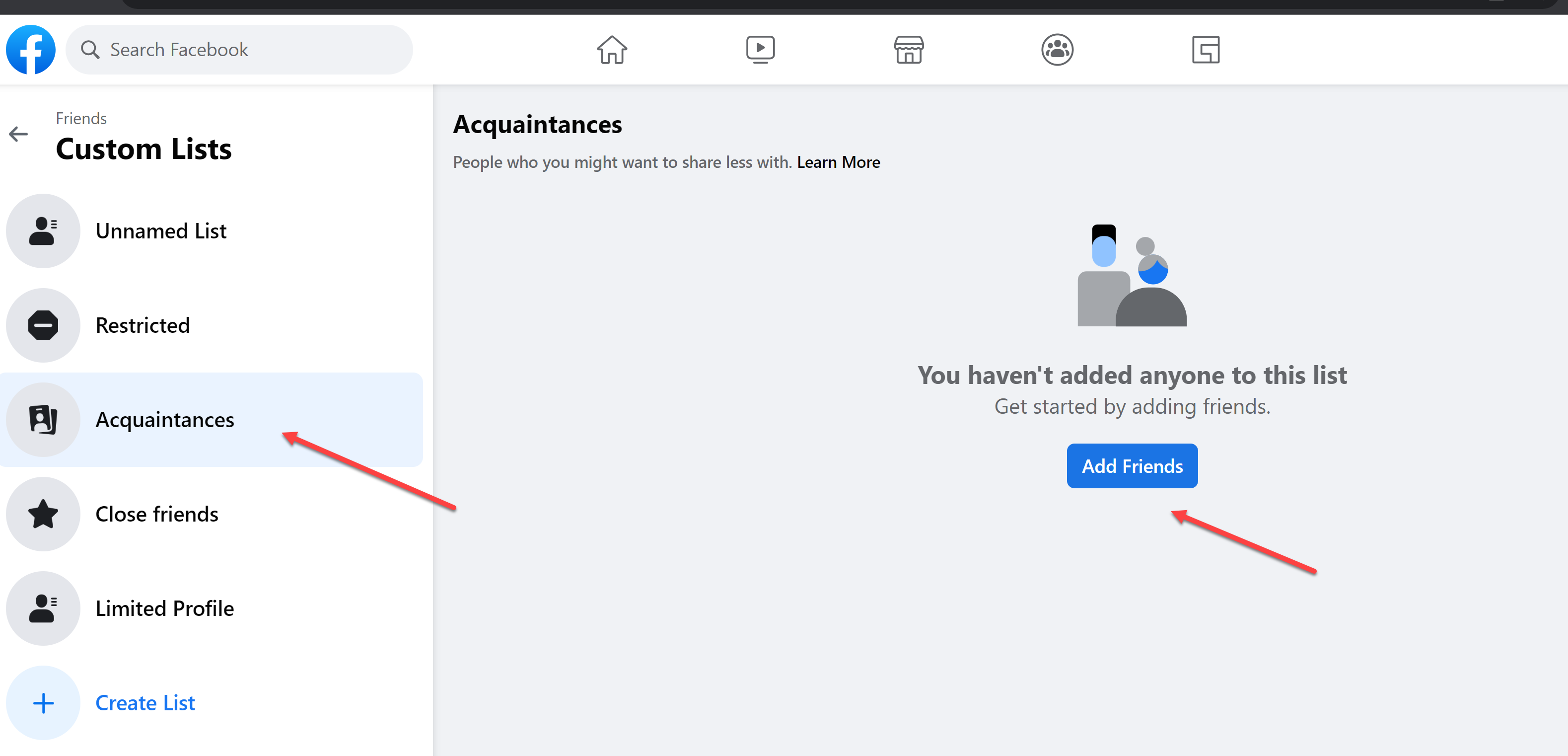The width and height of the screenshot is (1568, 756).
Task: Click the Limited Profile person icon
Action: point(43,607)
